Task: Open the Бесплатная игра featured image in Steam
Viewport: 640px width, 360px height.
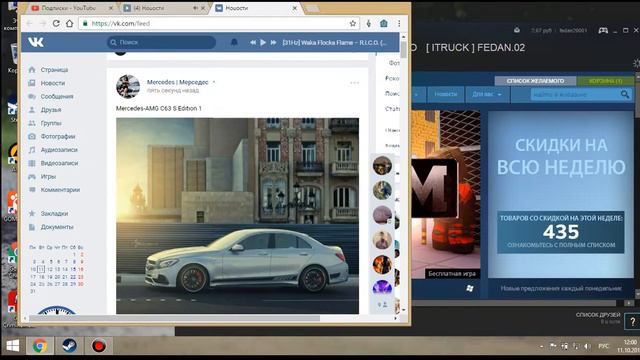Action: (x=446, y=195)
